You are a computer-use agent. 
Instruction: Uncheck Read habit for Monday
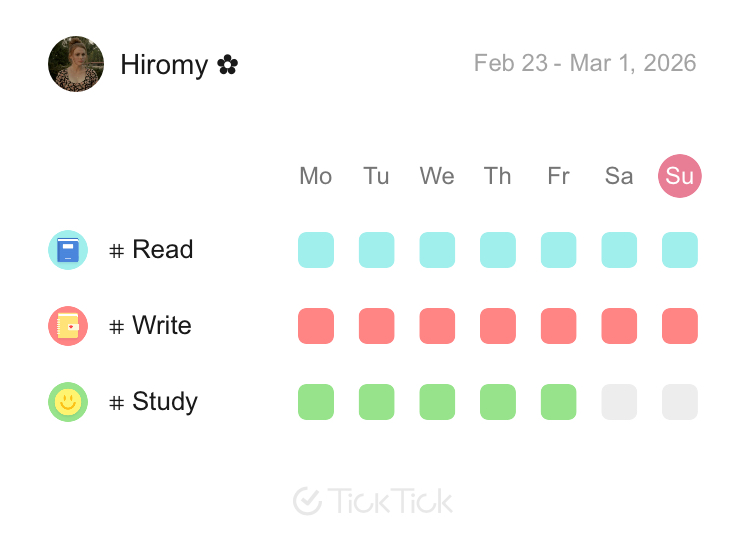click(316, 250)
